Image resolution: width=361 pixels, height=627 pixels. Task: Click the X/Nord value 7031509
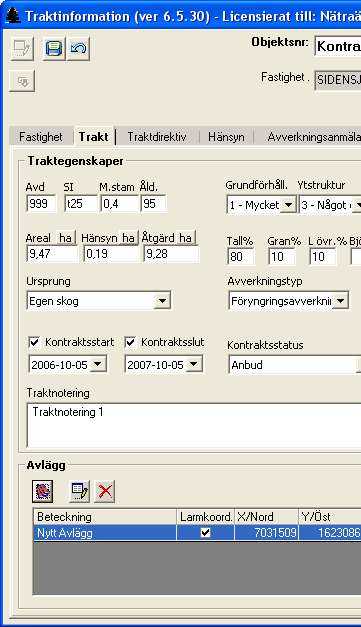pos(266,533)
